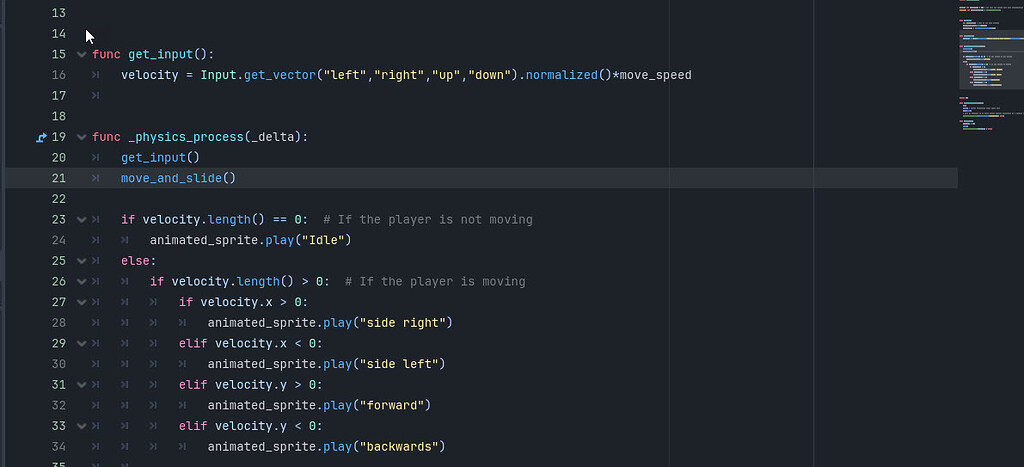Image resolution: width=1024 pixels, height=467 pixels.
Task: Click the "left" string on line 16
Action: coord(345,75)
